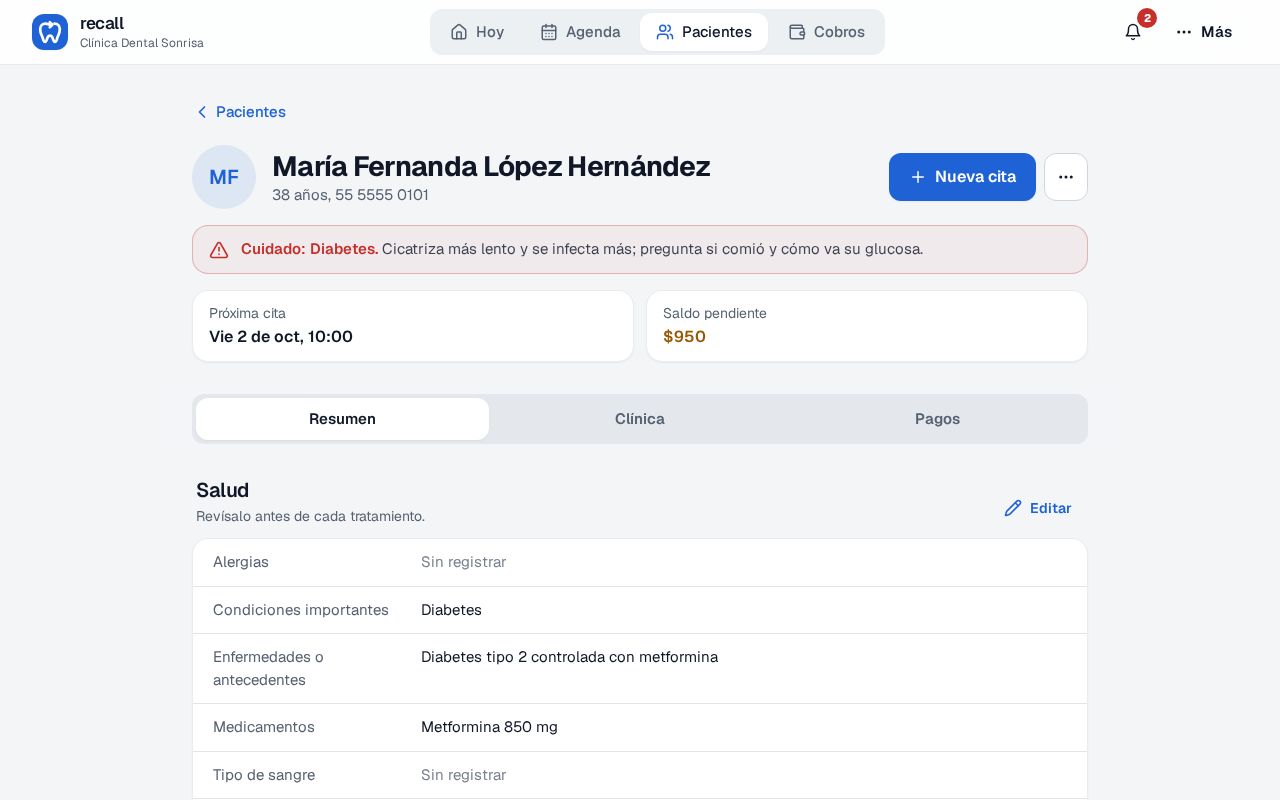1280x800 pixels.
Task: Click the Alergias row
Action: click(640, 563)
